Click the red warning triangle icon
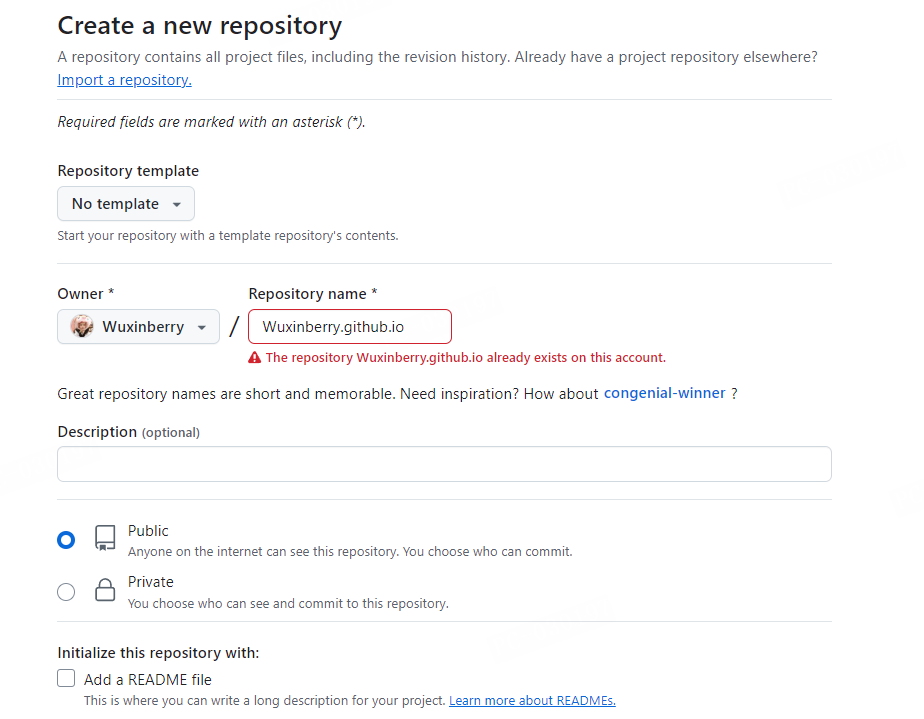This screenshot has width=924, height=719. click(255, 358)
